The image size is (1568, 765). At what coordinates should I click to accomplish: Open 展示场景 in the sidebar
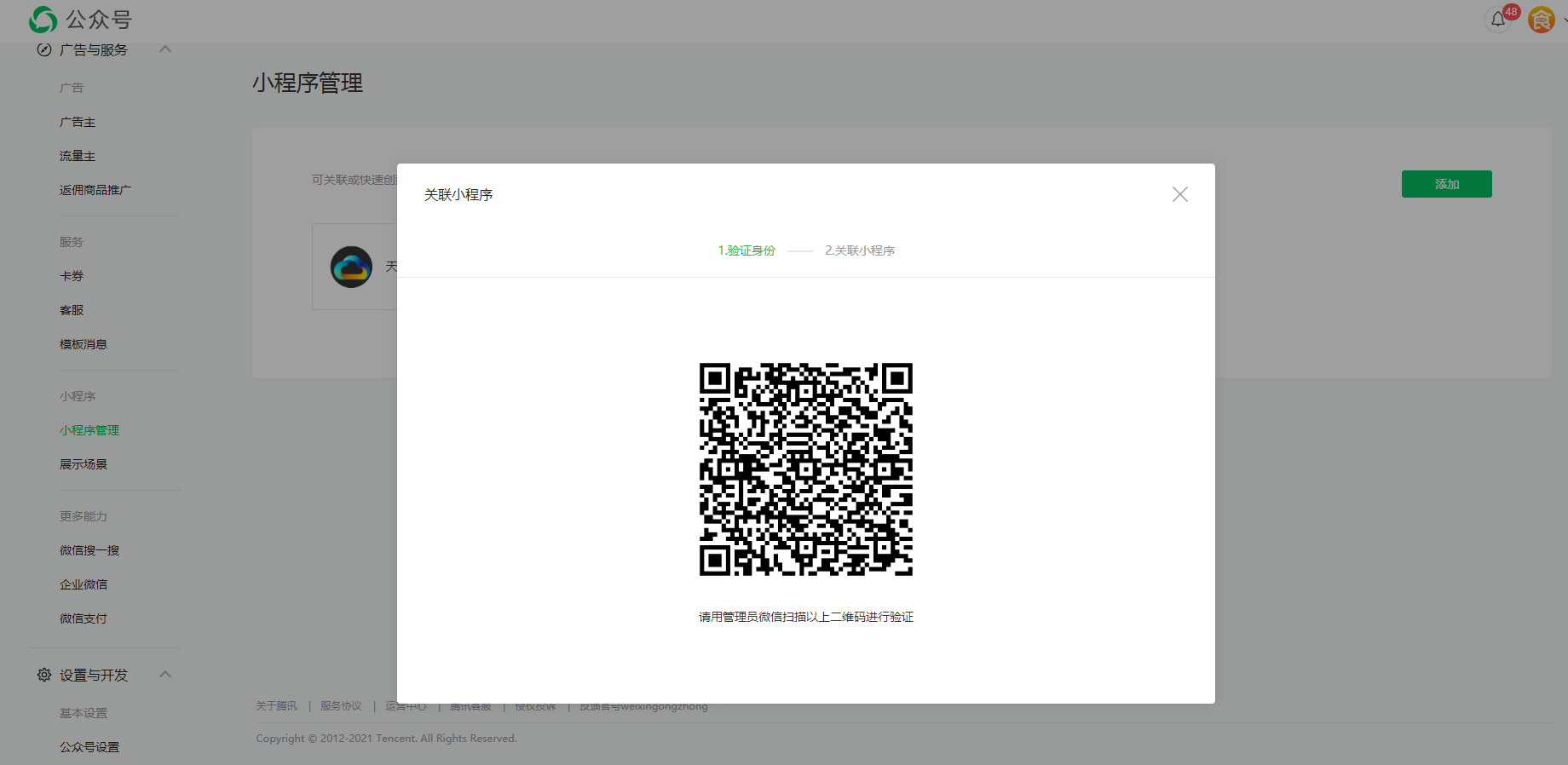point(84,464)
